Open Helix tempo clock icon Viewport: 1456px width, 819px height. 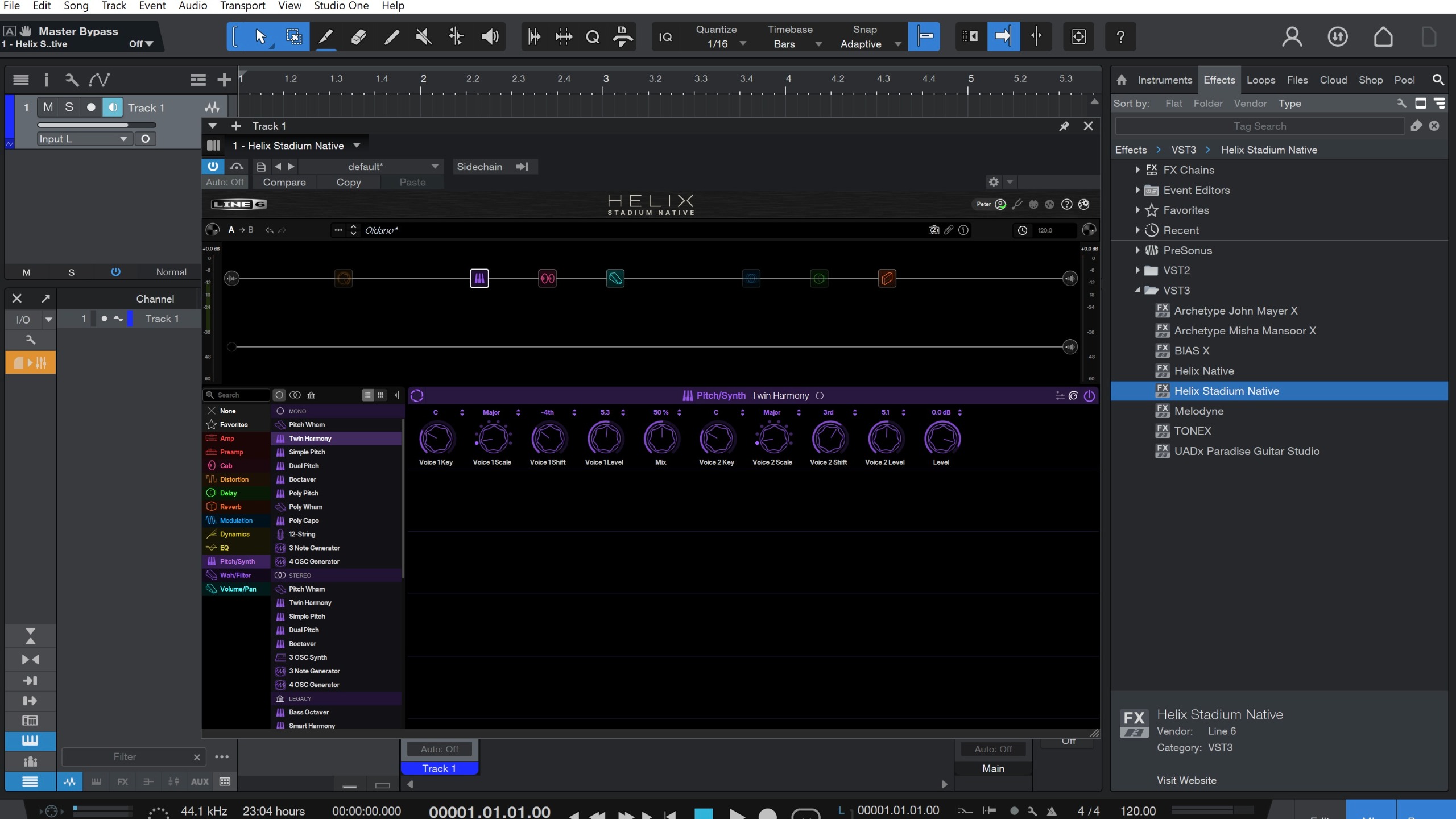[x=1022, y=230]
